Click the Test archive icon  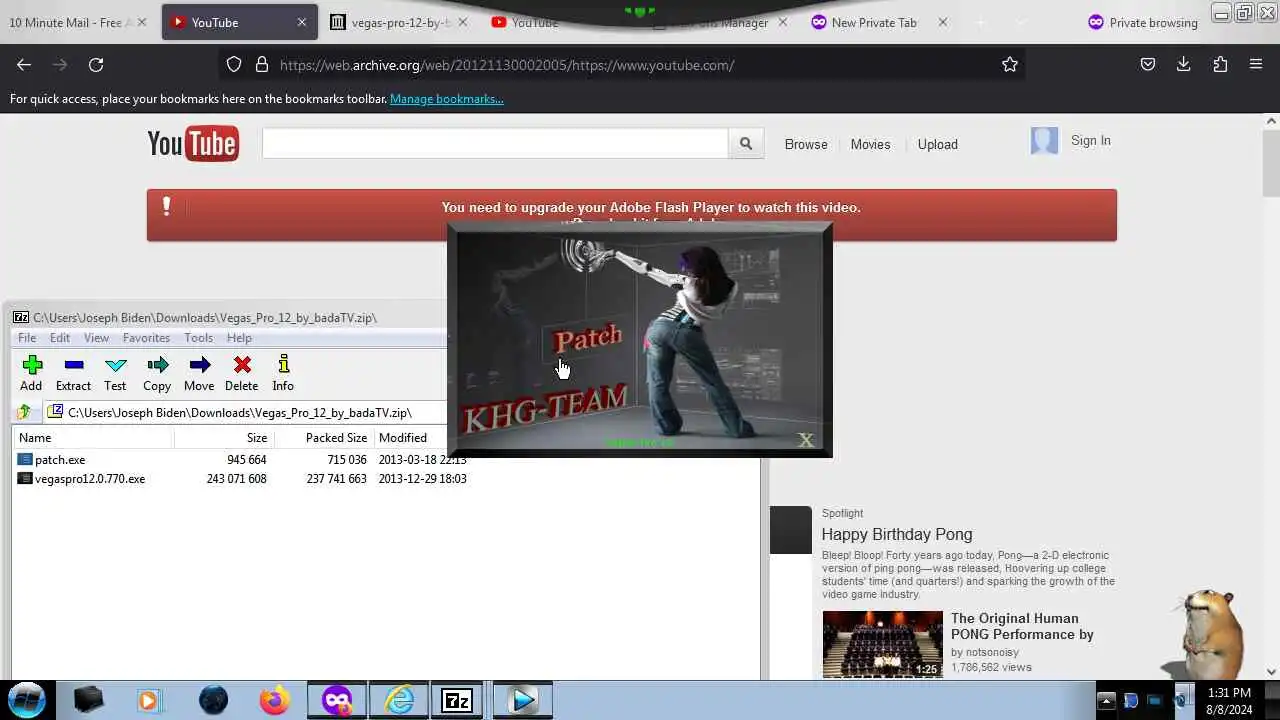115,373
